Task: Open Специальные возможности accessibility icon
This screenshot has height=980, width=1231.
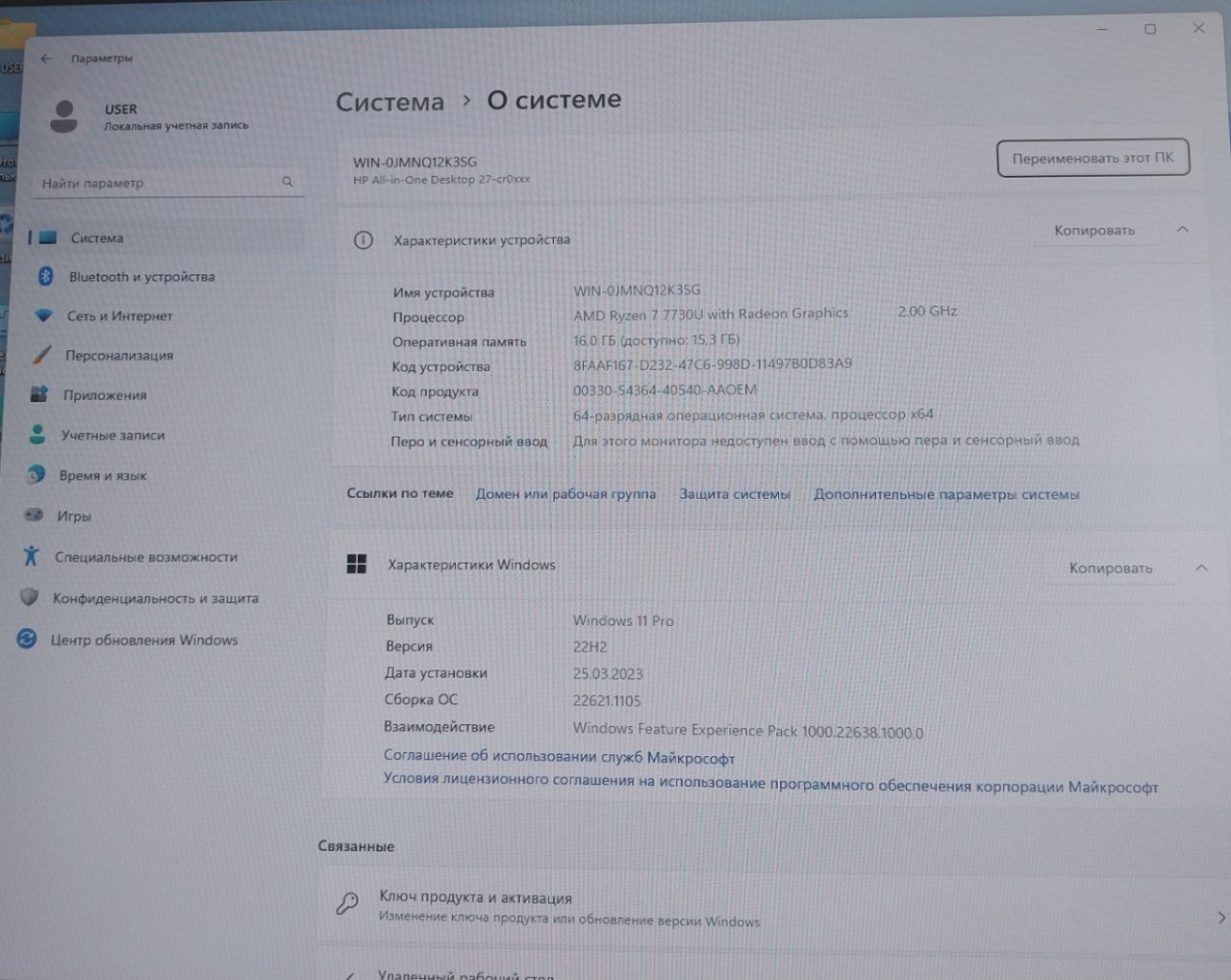Action: click(x=31, y=556)
